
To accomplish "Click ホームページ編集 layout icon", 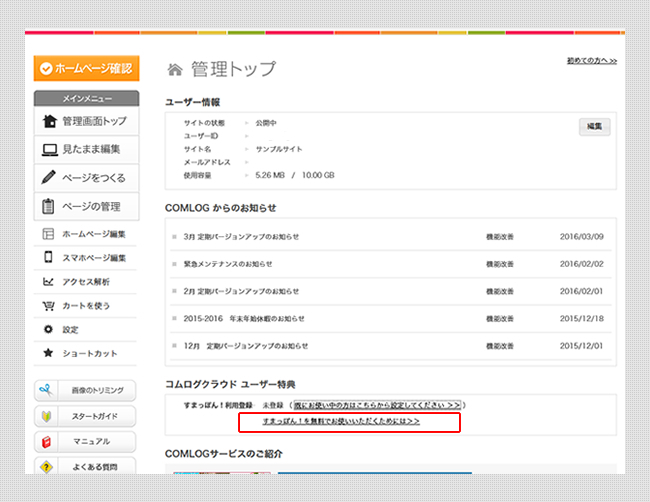I will [48, 234].
